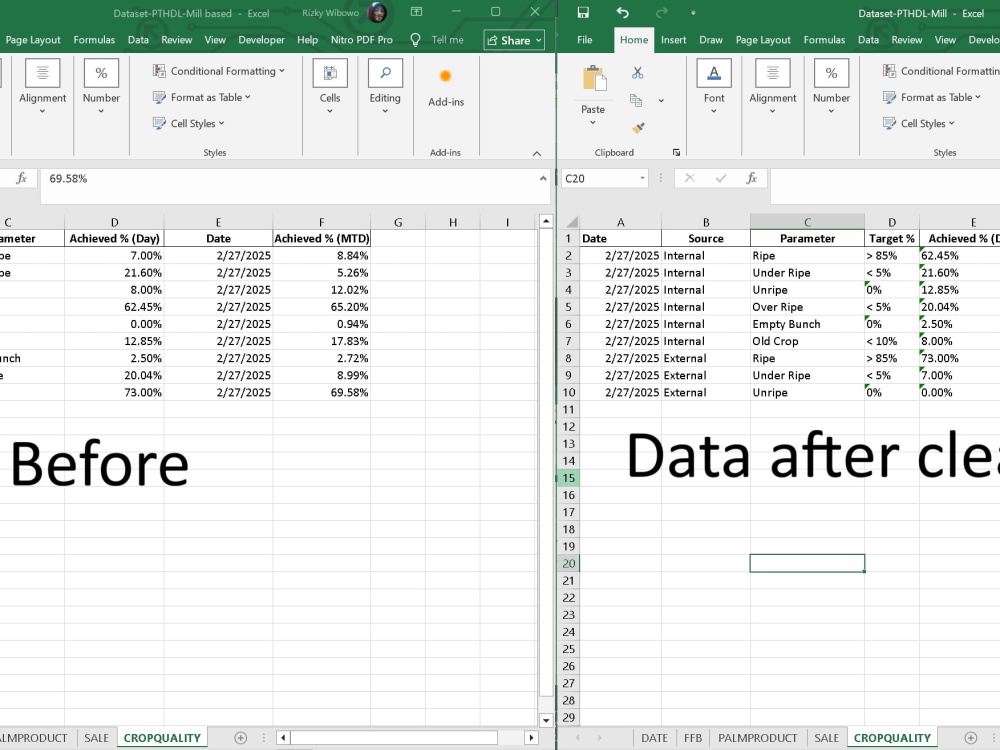Open Alignment group in left window

42,87
